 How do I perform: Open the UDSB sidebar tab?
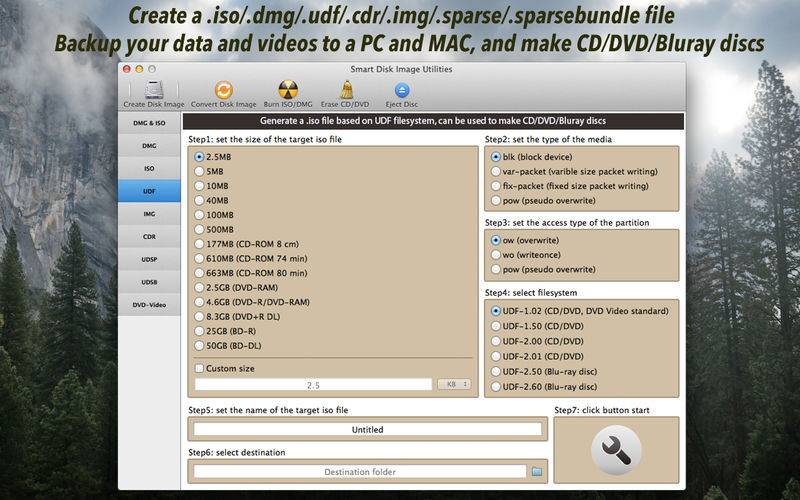click(x=149, y=282)
